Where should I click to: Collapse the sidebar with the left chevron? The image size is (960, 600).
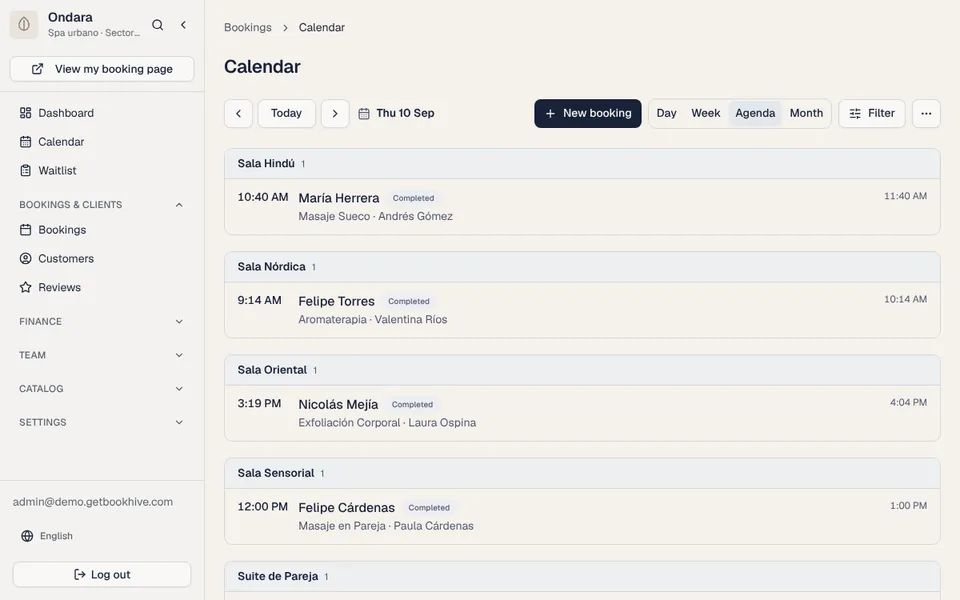click(x=183, y=24)
